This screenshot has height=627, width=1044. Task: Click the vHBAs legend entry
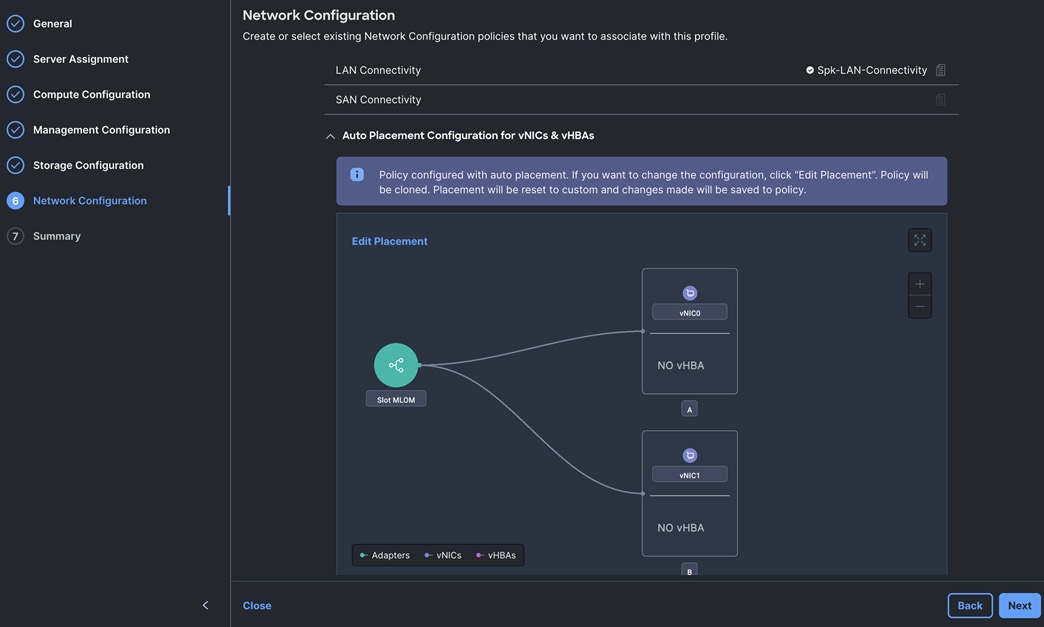496,555
